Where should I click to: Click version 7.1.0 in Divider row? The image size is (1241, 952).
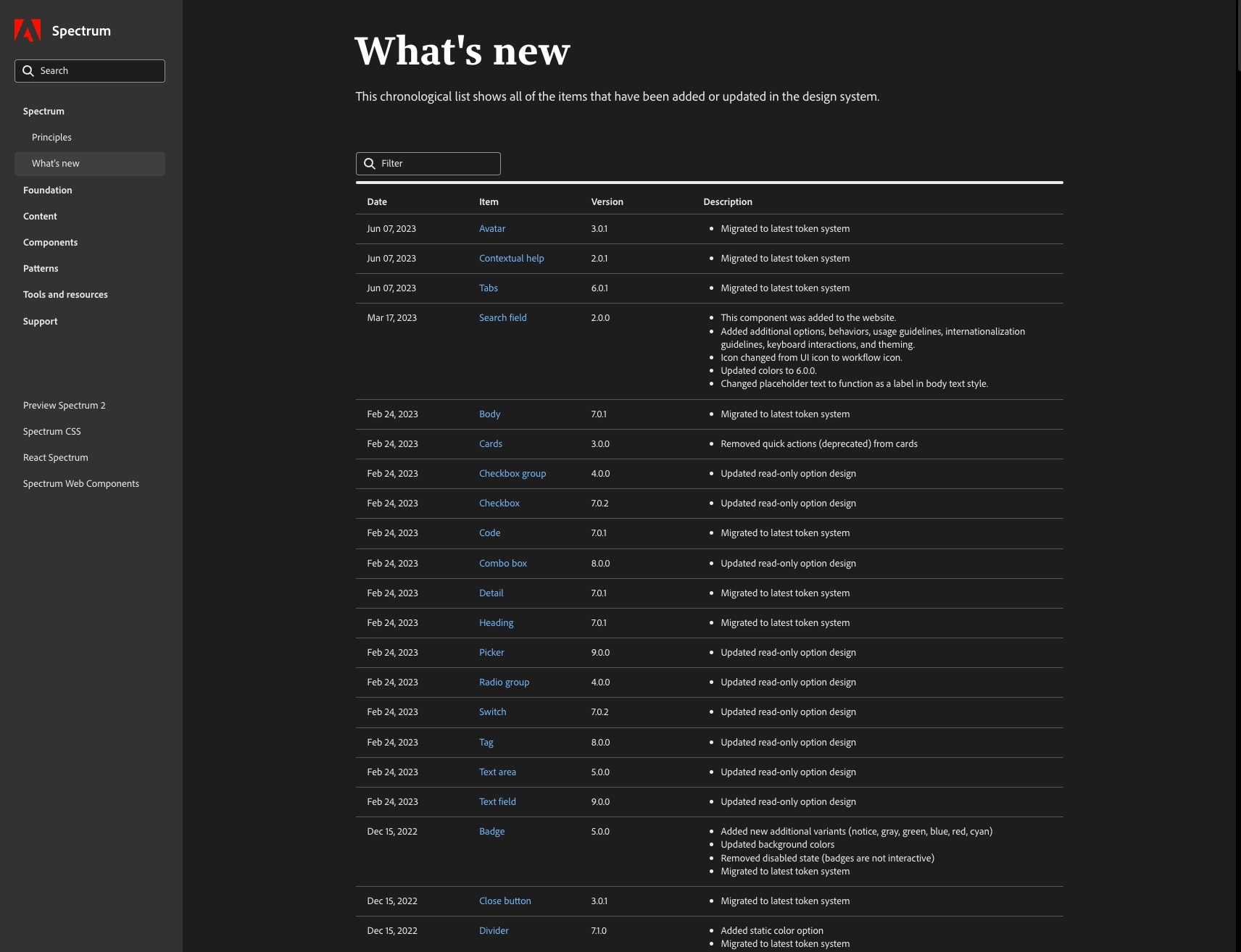coord(599,931)
